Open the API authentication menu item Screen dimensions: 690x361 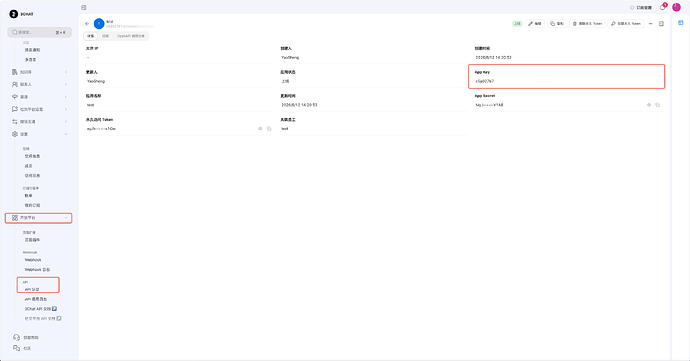pos(32,289)
